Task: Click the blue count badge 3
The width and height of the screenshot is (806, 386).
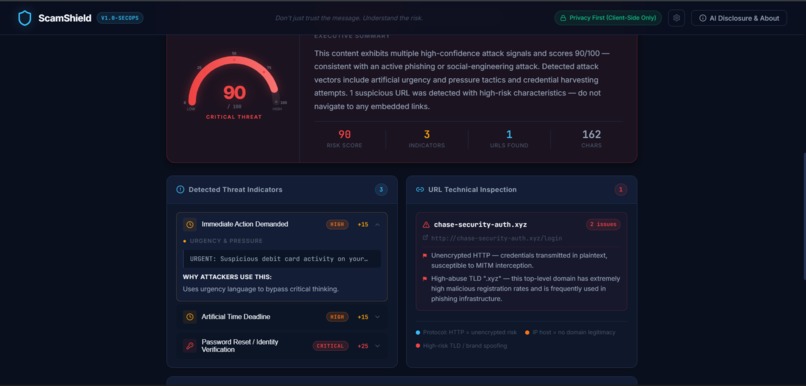Action: coord(381,190)
